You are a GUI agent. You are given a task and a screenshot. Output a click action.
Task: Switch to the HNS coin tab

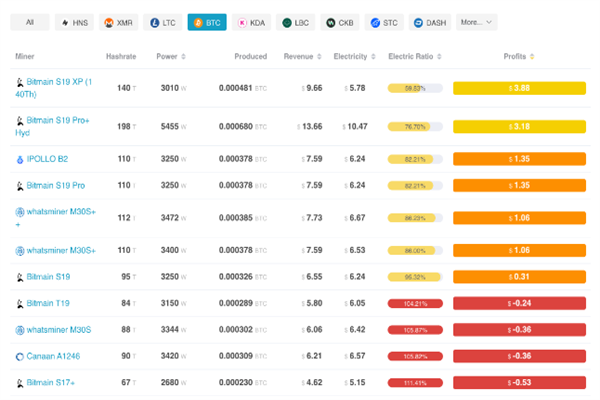pyautogui.click(x=74, y=22)
